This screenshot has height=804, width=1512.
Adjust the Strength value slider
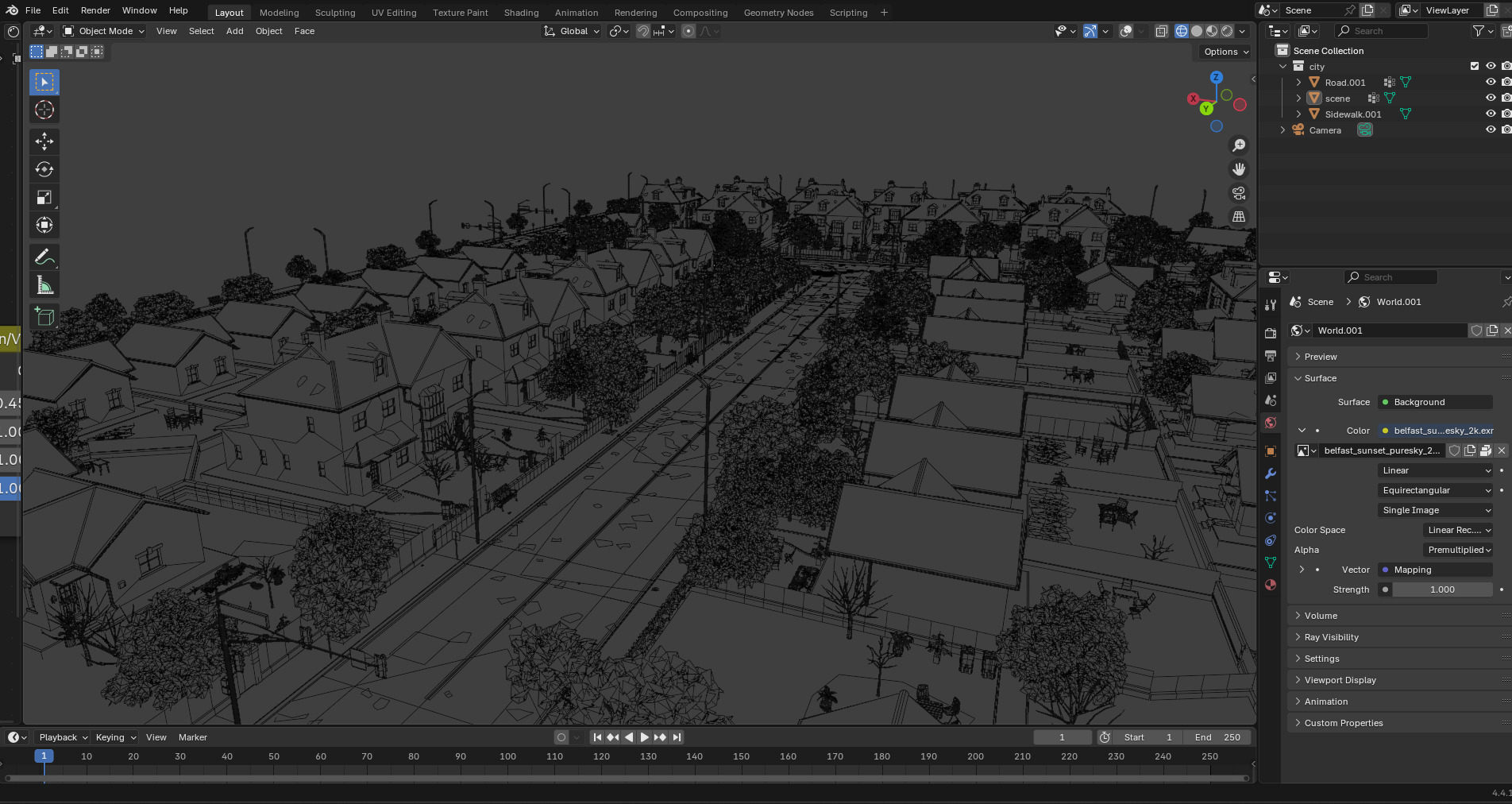(1442, 589)
